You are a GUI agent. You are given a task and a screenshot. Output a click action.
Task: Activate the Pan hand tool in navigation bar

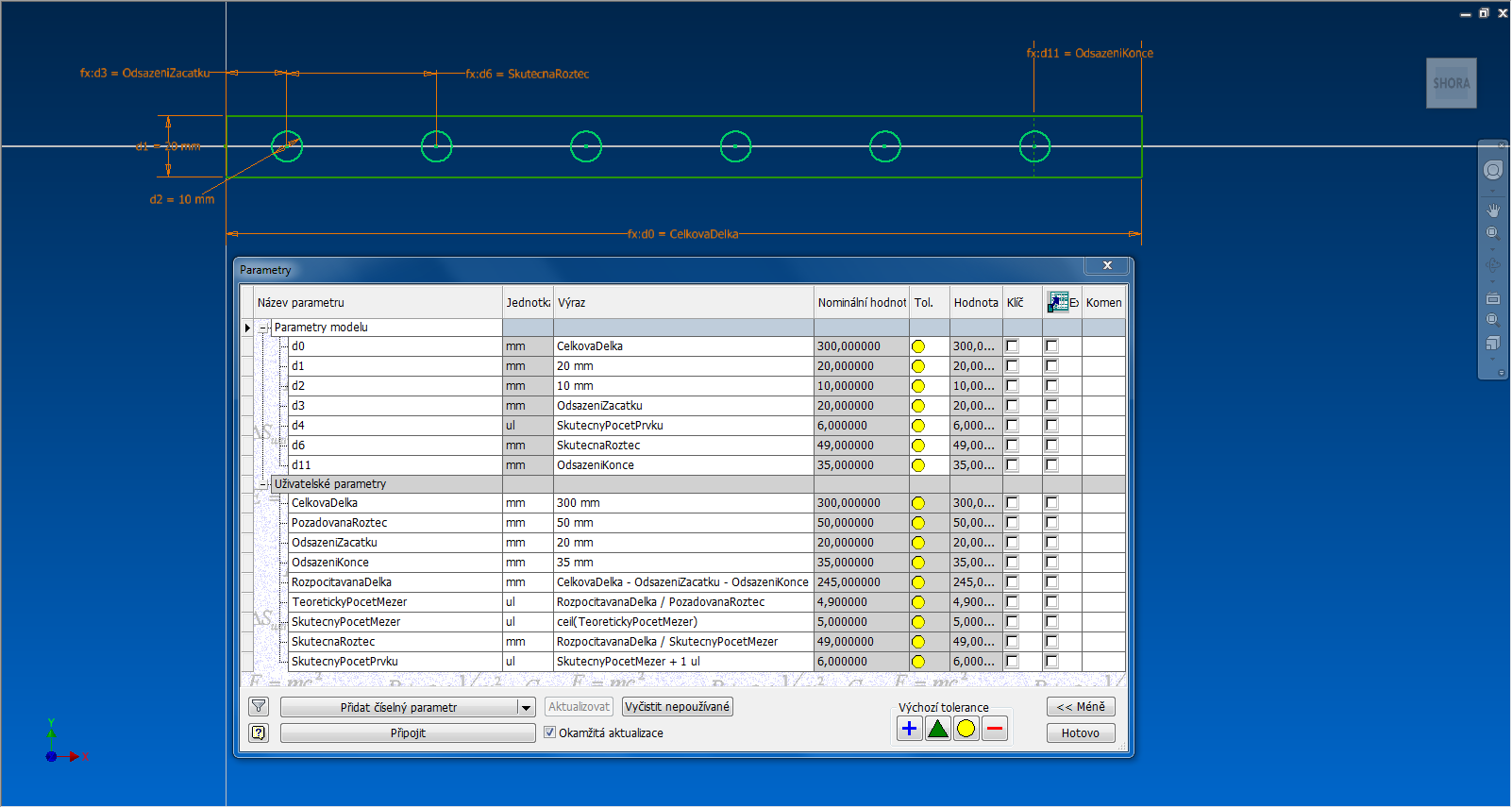coord(1493,210)
